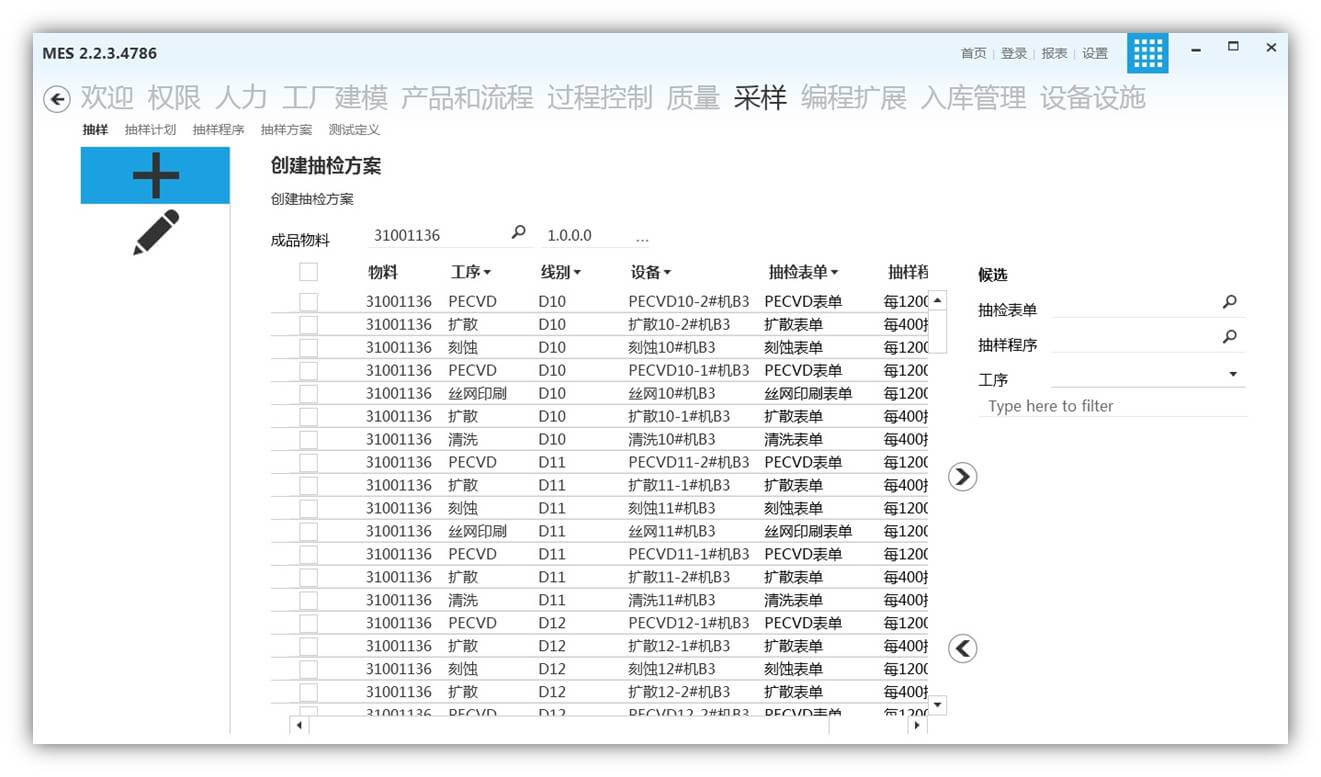Select the 刻蚀12#机B3 cell
1321x777 pixels.
672,669
